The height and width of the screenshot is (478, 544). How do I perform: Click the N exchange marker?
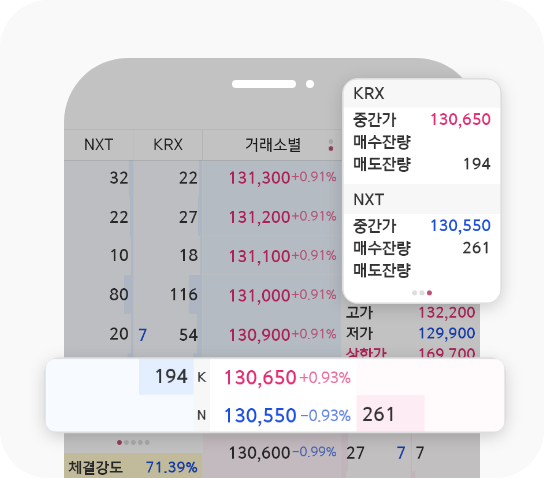point(202,415)
